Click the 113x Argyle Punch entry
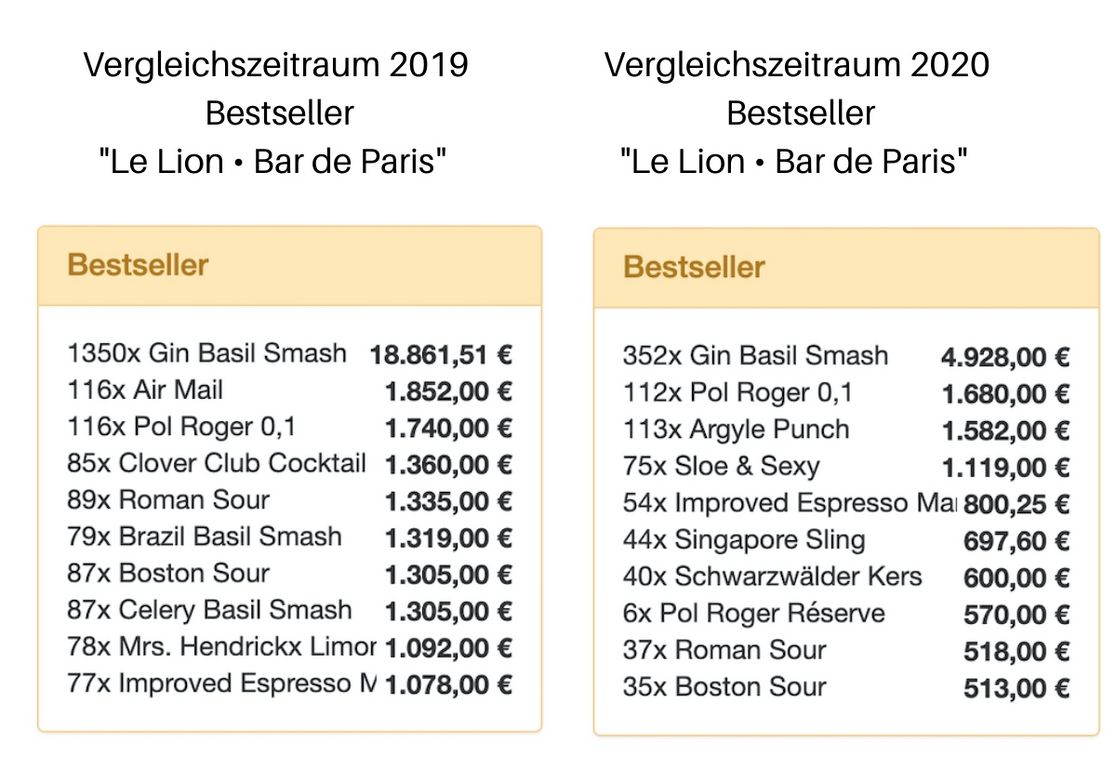The image size is (1116, 768). pos(736,430)
